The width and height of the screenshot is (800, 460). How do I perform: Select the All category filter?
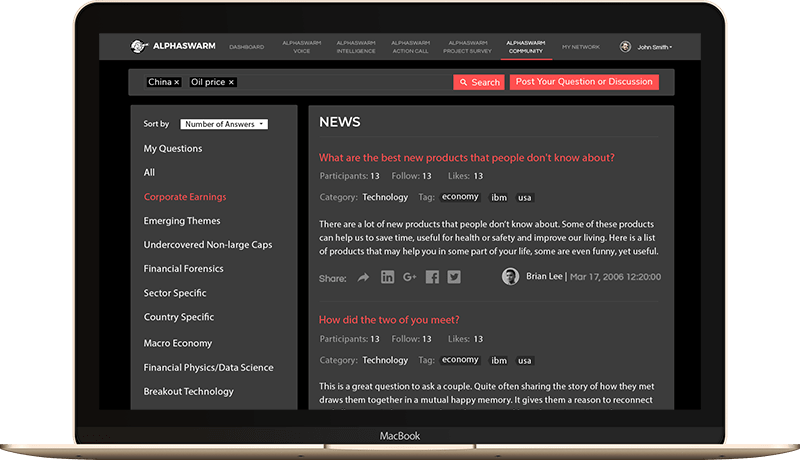(149, 172)
